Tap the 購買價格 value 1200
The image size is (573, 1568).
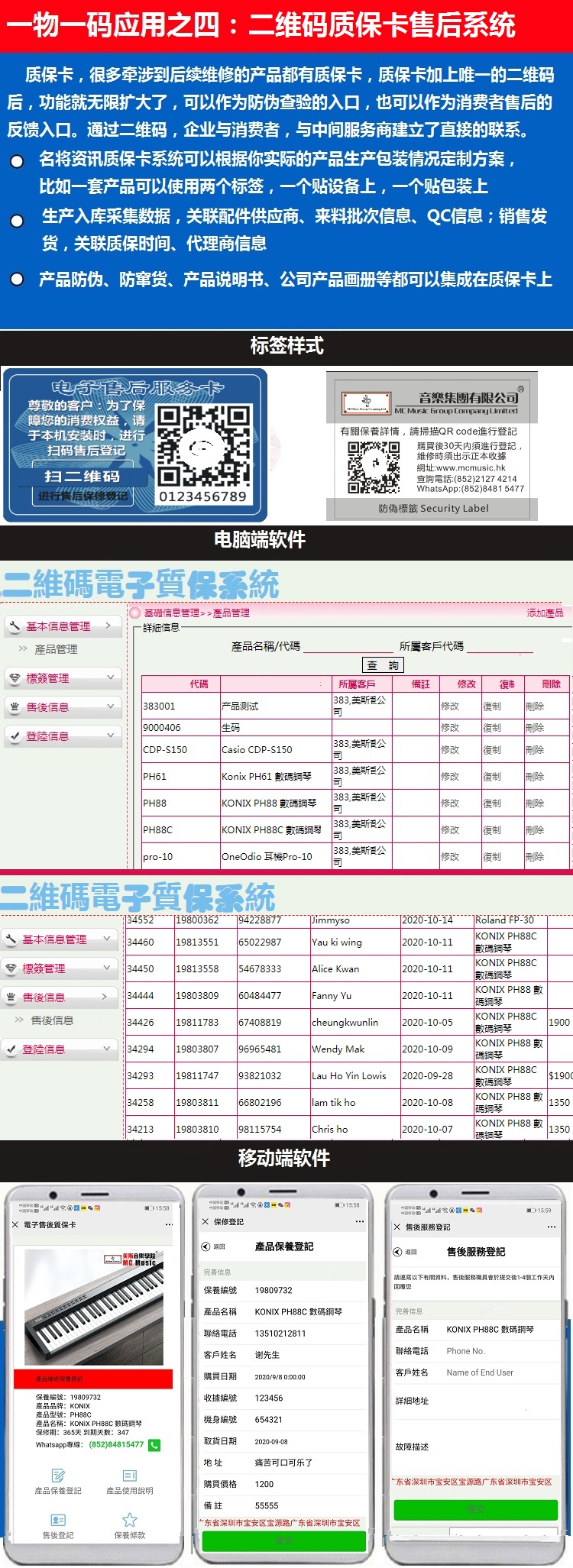[264, 1484]
